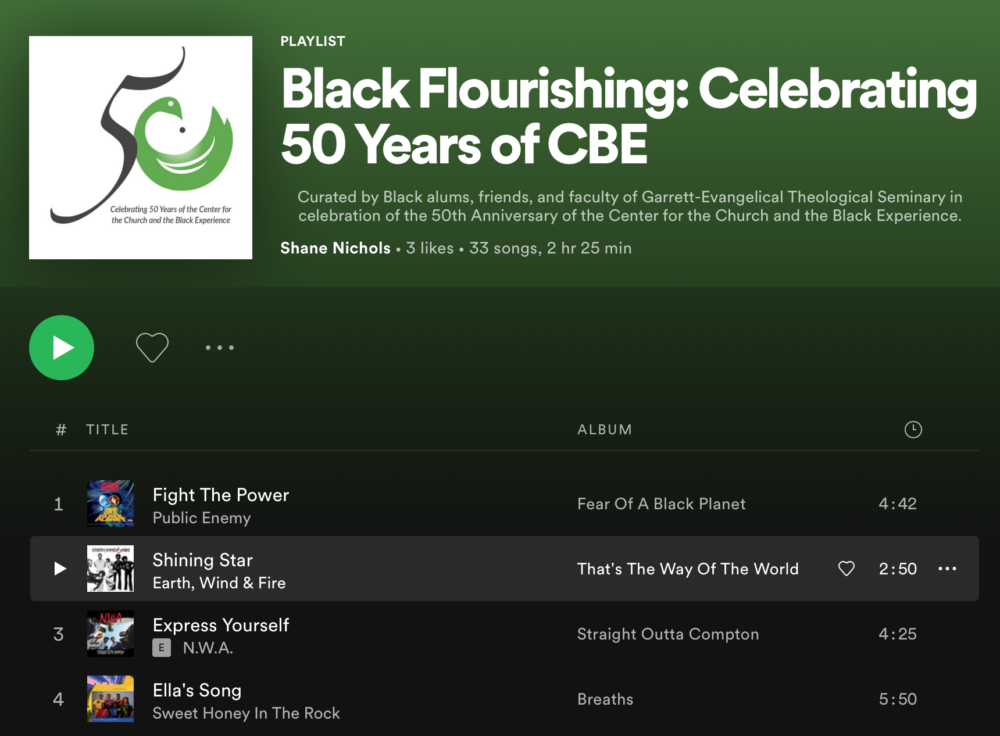Click the Shining Star album art thumbnail

pos(110,568)
